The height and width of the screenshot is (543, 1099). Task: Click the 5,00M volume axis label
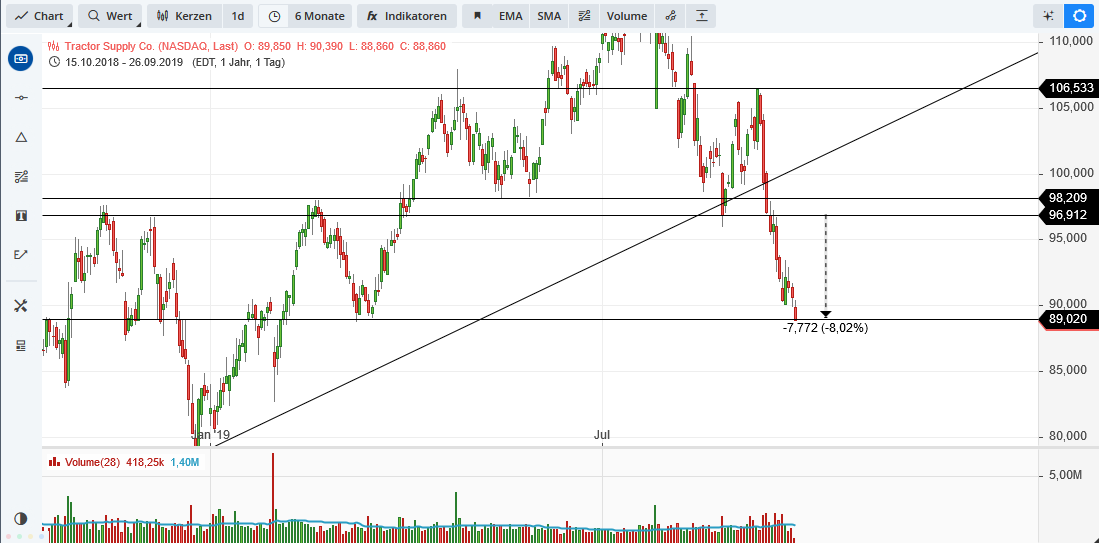tap(1067, 475)
